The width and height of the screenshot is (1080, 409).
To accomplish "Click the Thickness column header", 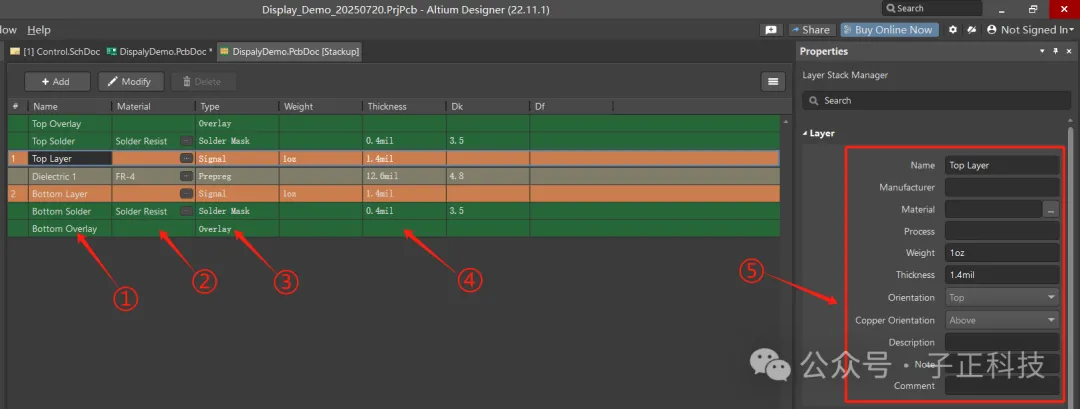I will 404,107.
